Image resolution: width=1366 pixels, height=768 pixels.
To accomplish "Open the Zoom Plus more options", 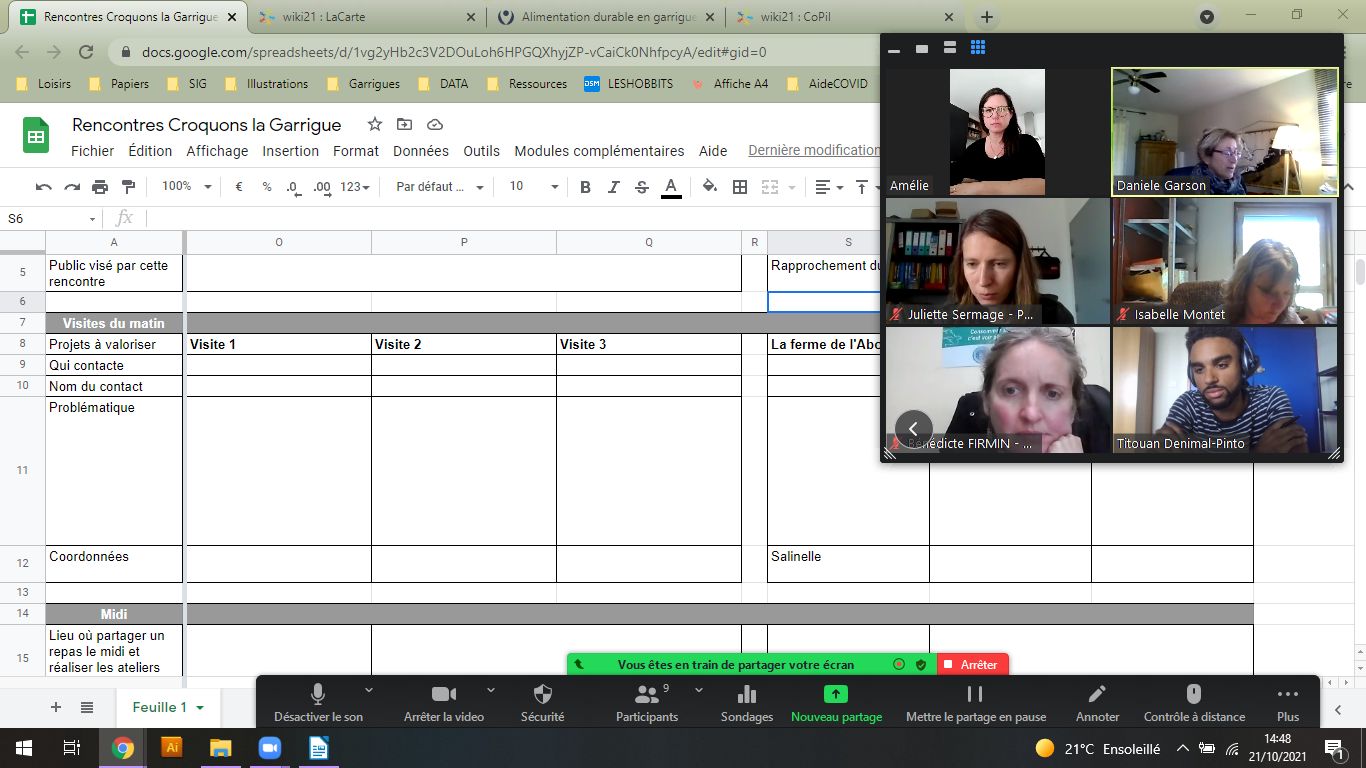I will click(x=1288, y=703).
